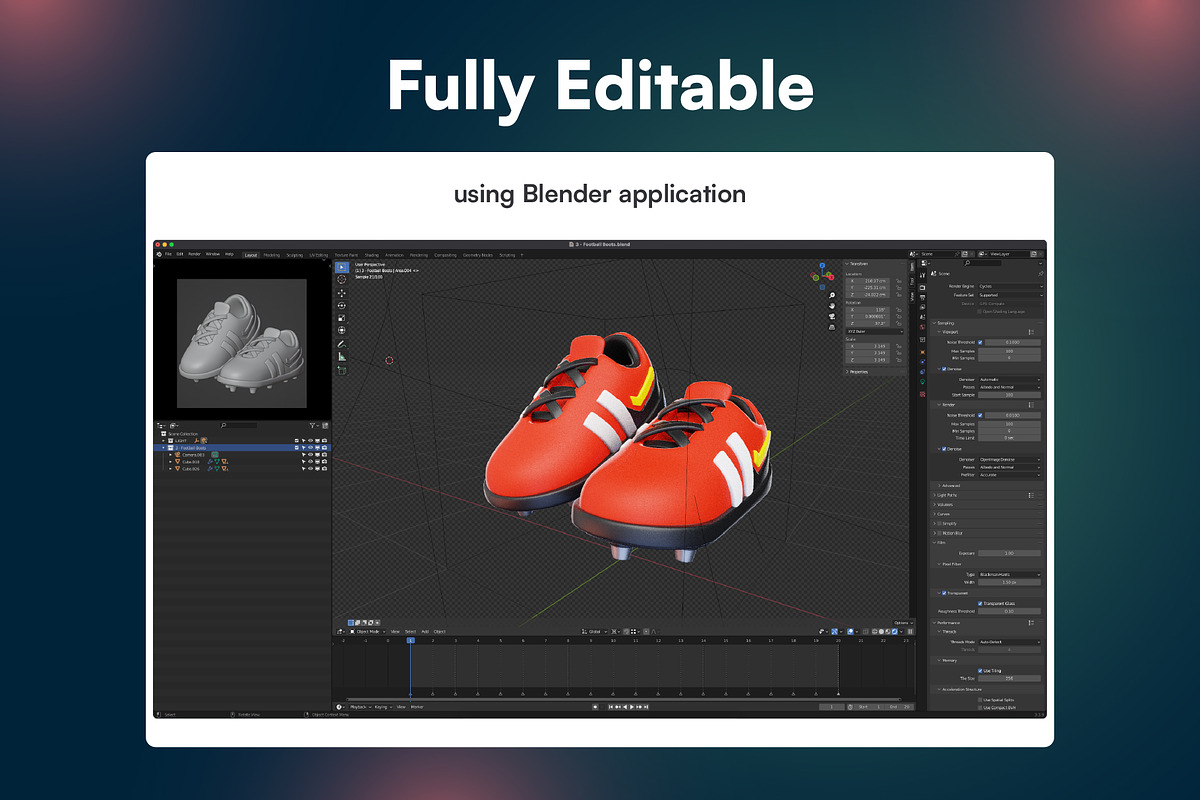
Task: Click the timeline play button
Action: click(x=631, y=707)
